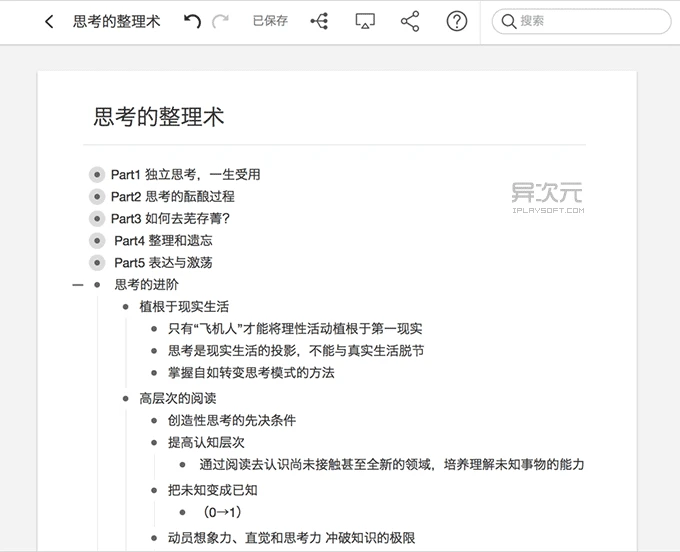Screen dimensions: 680x552
Task: Select the 植根于现实生活 item
Action: pos(184,306)
